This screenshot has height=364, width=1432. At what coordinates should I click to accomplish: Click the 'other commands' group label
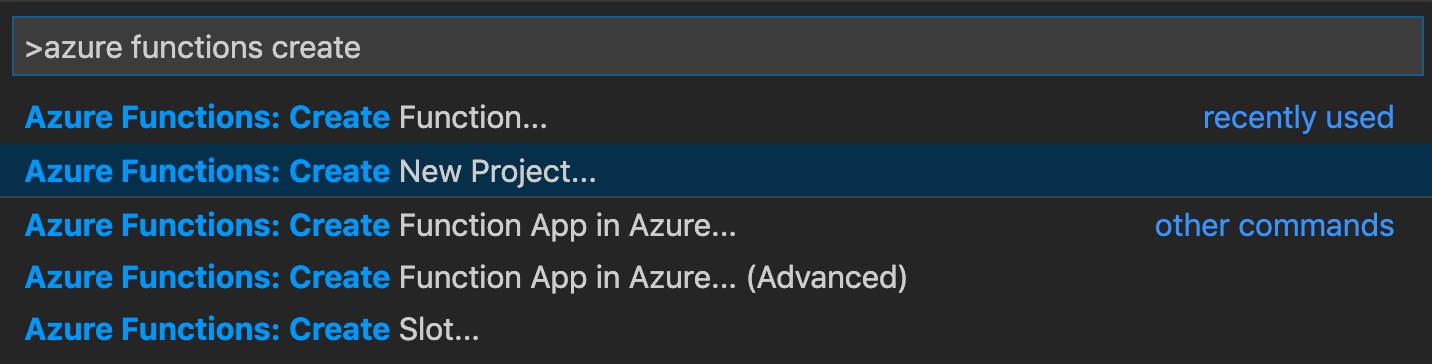coord(1274,225)
